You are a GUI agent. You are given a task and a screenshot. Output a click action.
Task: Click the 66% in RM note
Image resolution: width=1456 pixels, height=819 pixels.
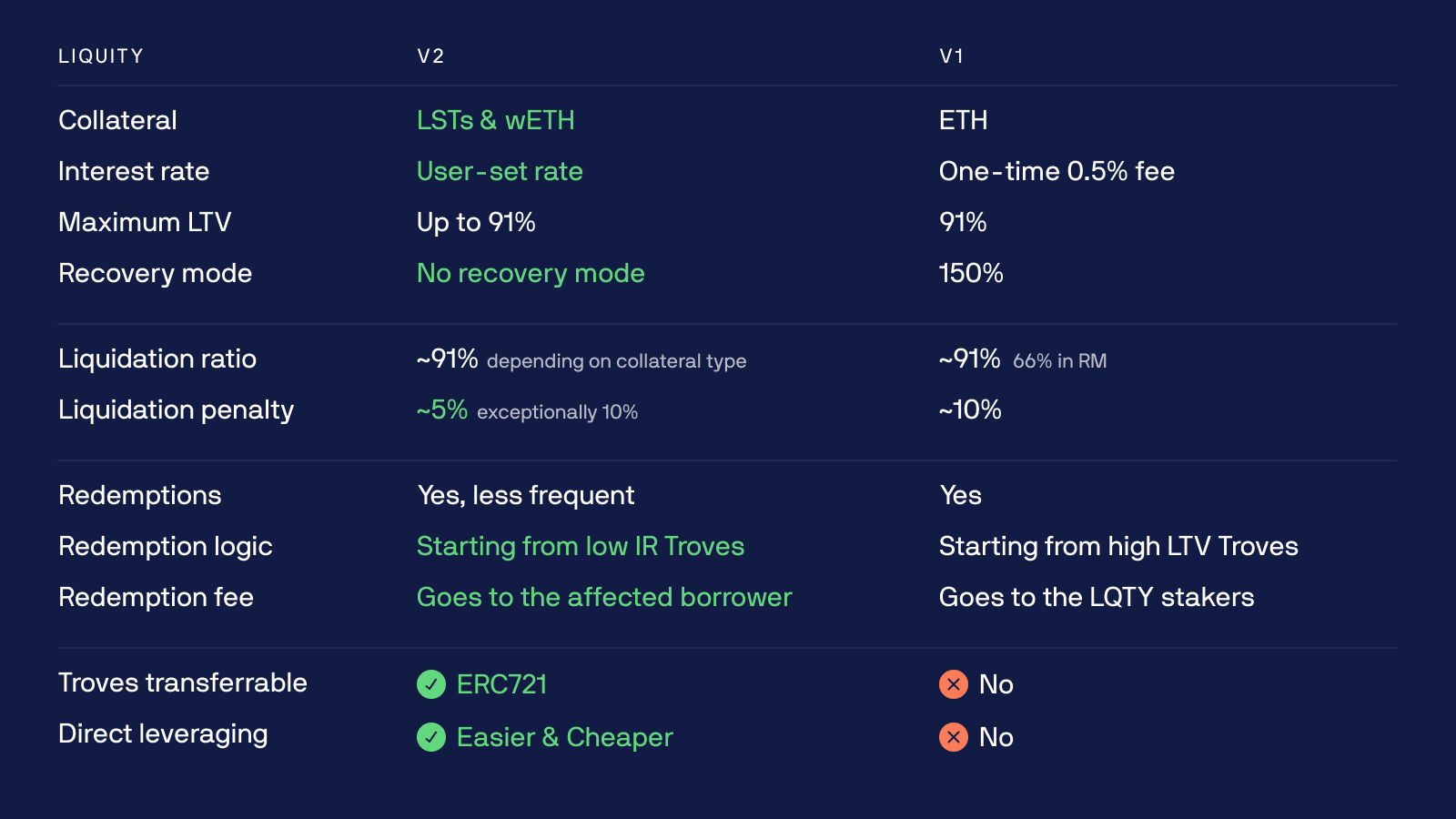coord(1060,361)
